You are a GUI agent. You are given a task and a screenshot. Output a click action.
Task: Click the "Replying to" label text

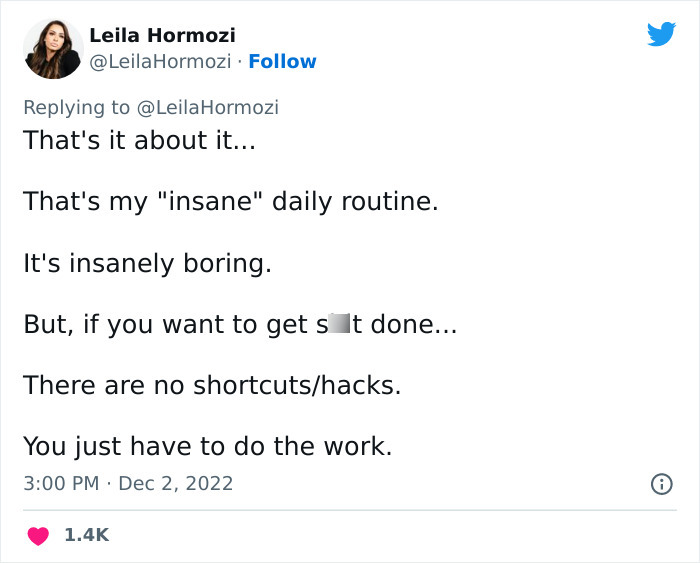(76, 107)
